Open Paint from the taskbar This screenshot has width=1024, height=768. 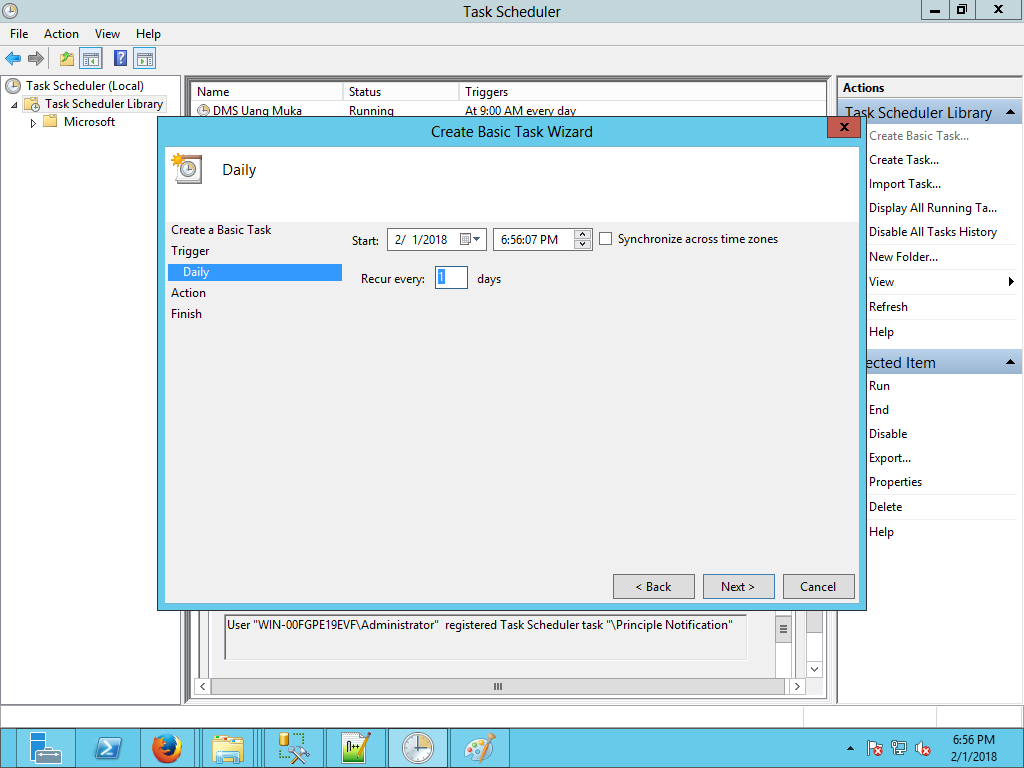[x=479, y=748]
